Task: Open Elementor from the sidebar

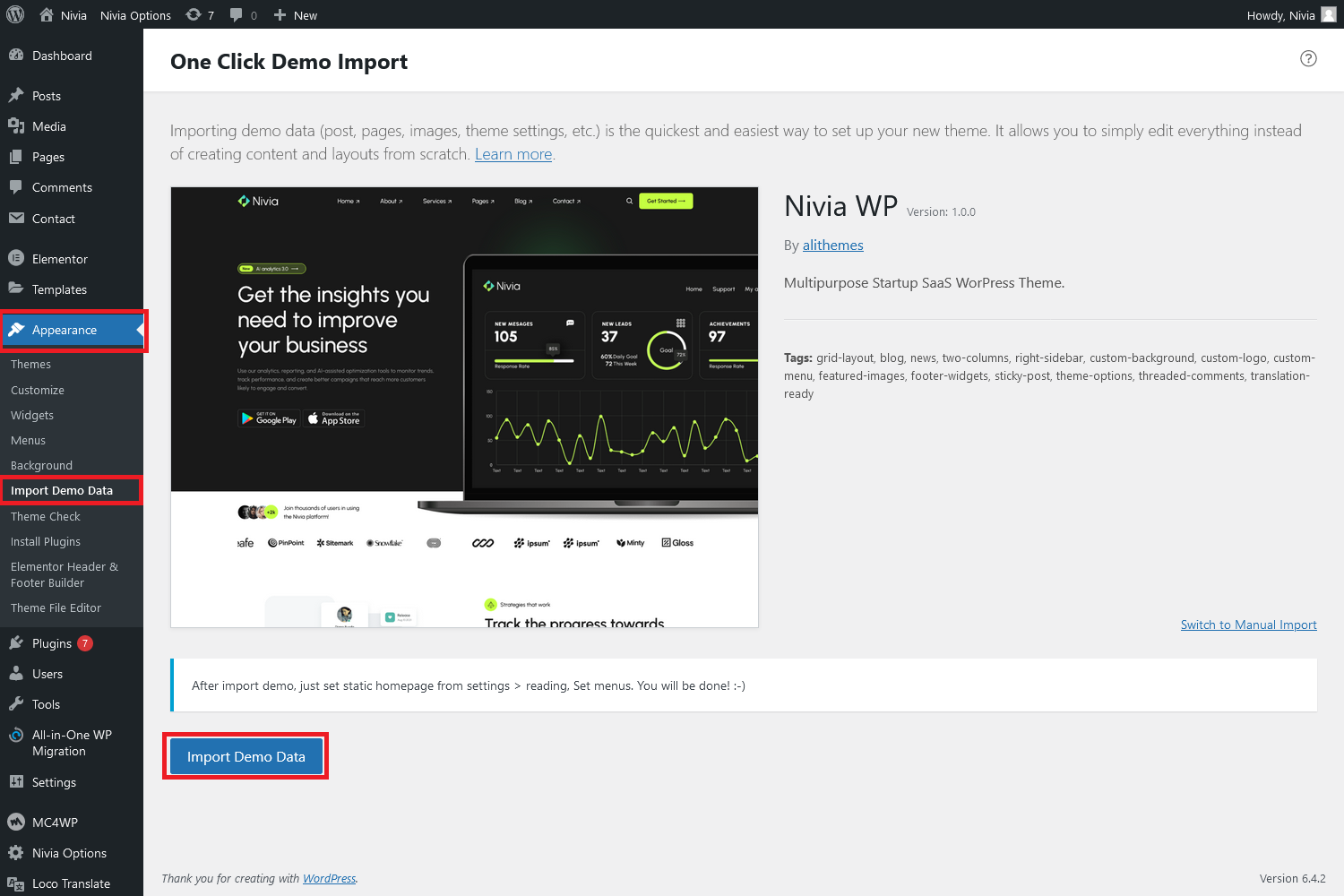Action: point(59,259)
